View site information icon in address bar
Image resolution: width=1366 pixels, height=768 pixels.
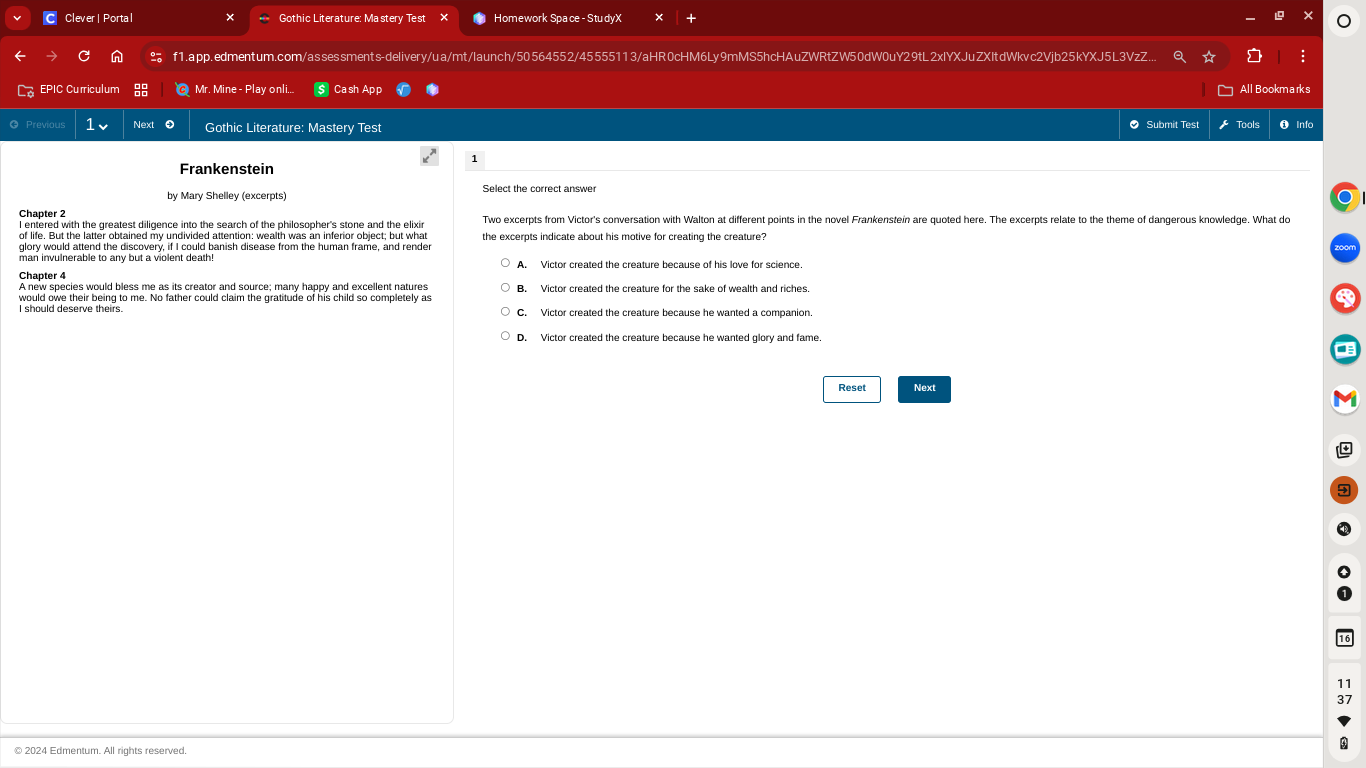coord(156,57)
